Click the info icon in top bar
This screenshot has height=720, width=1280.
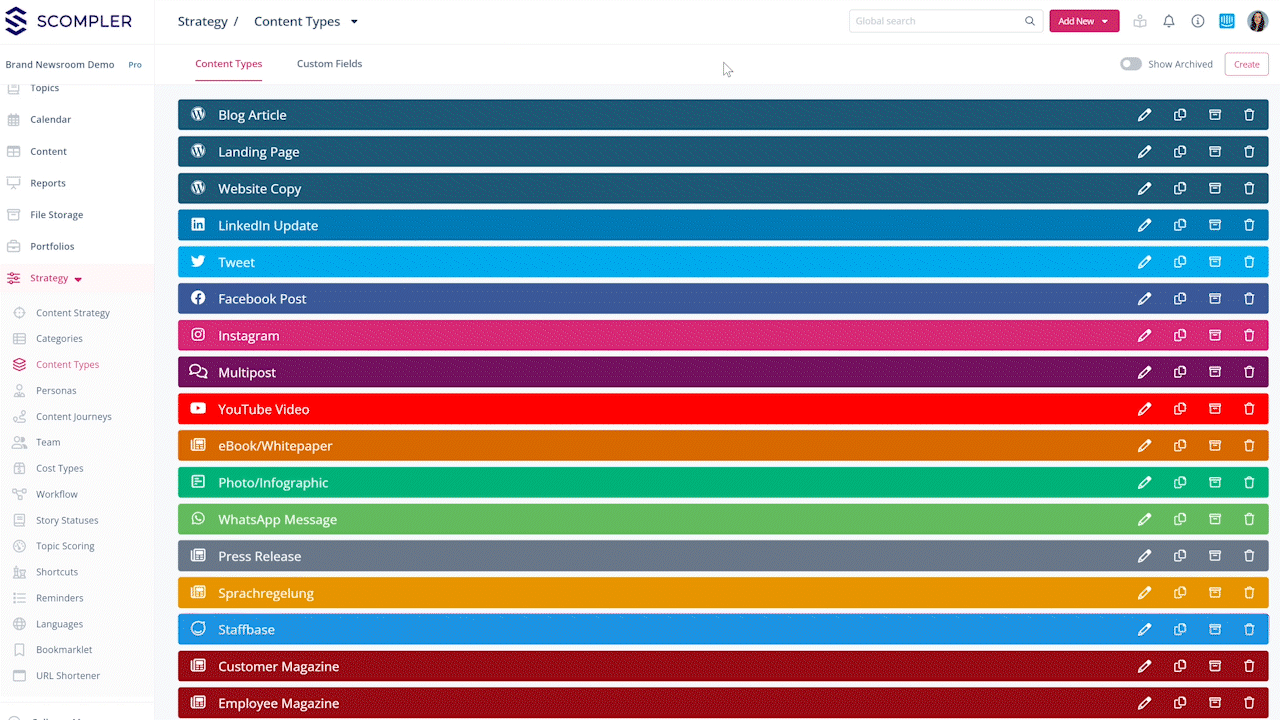tap(1198, 21)
